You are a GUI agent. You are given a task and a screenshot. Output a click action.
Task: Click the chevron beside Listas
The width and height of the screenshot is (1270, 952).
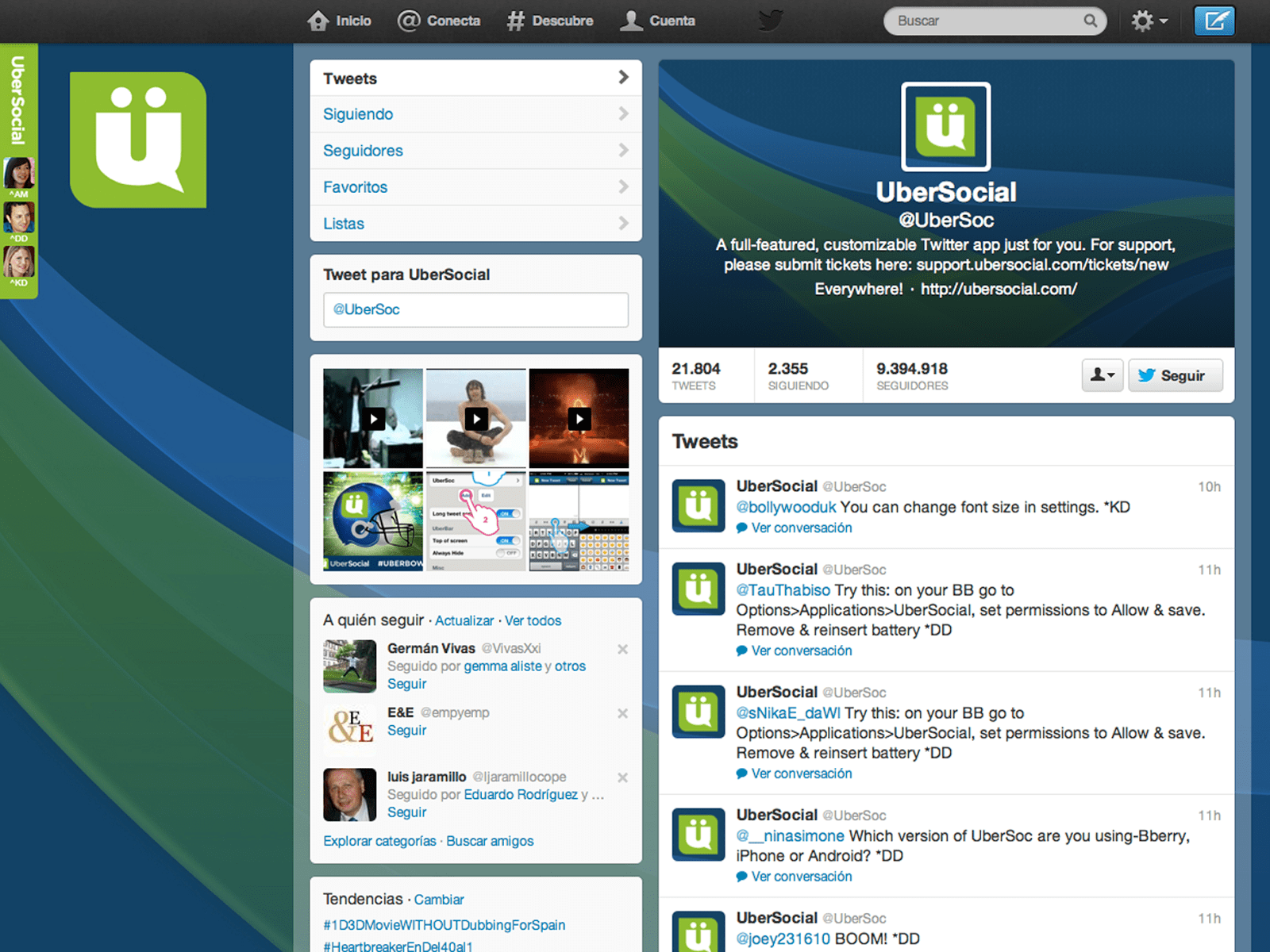tap(623, 223)
